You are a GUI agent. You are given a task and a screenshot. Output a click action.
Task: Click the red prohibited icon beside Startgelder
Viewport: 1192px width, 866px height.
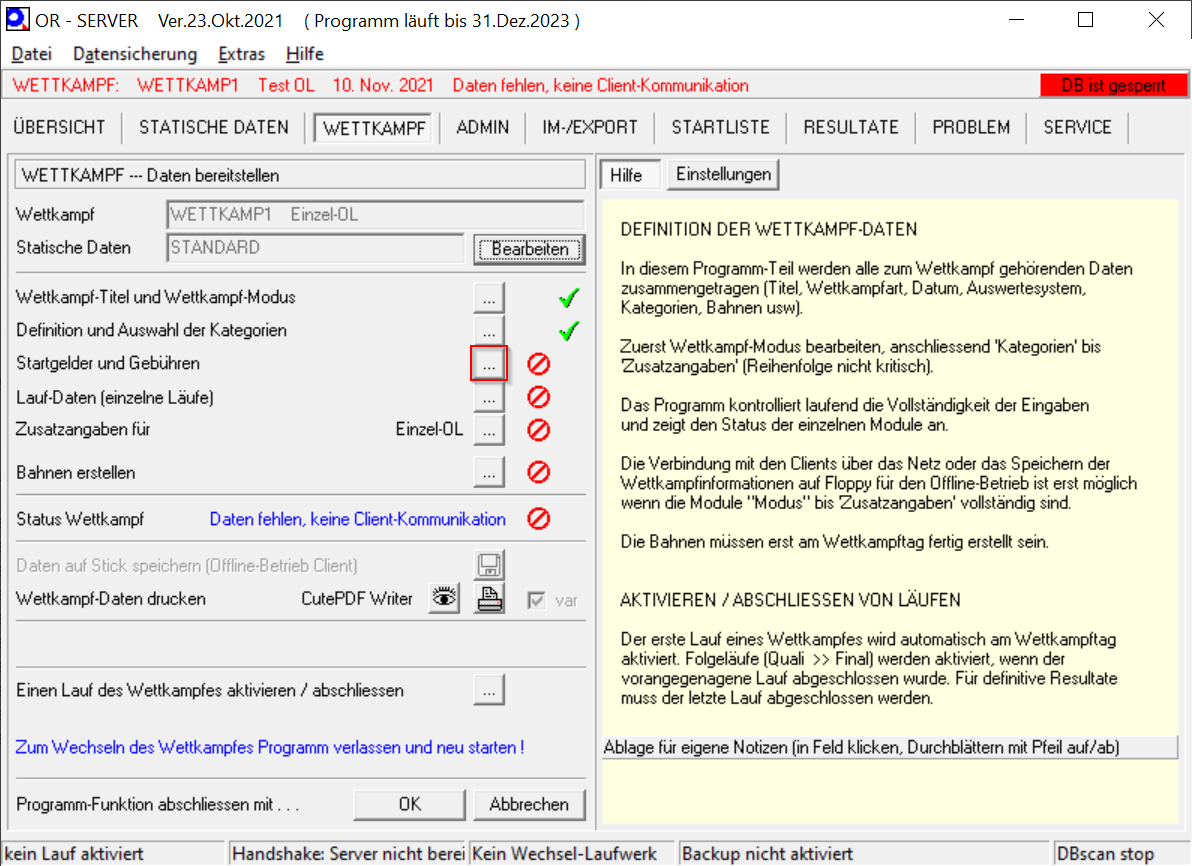click(539, 364)
